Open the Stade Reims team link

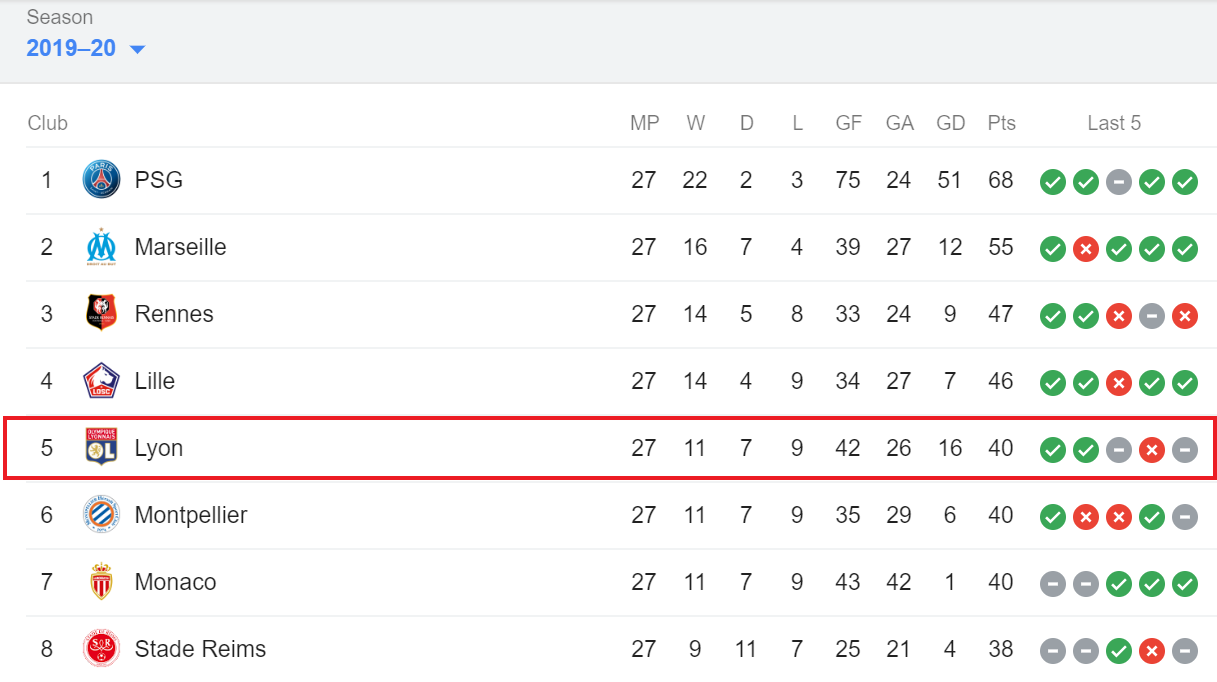coord(200,649)
